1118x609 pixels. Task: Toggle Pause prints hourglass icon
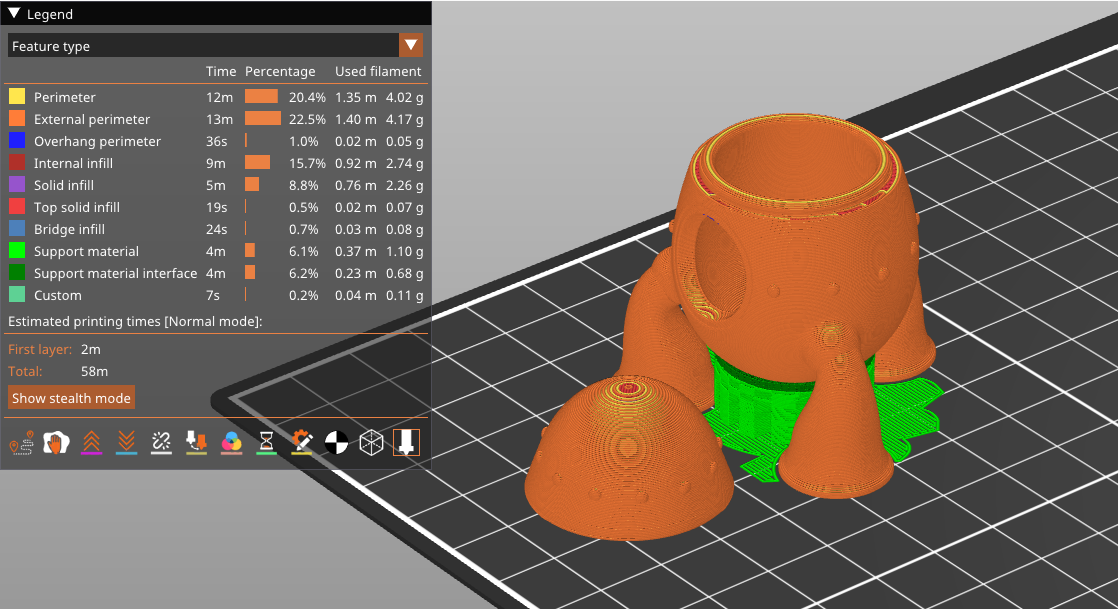click(266, 443)
